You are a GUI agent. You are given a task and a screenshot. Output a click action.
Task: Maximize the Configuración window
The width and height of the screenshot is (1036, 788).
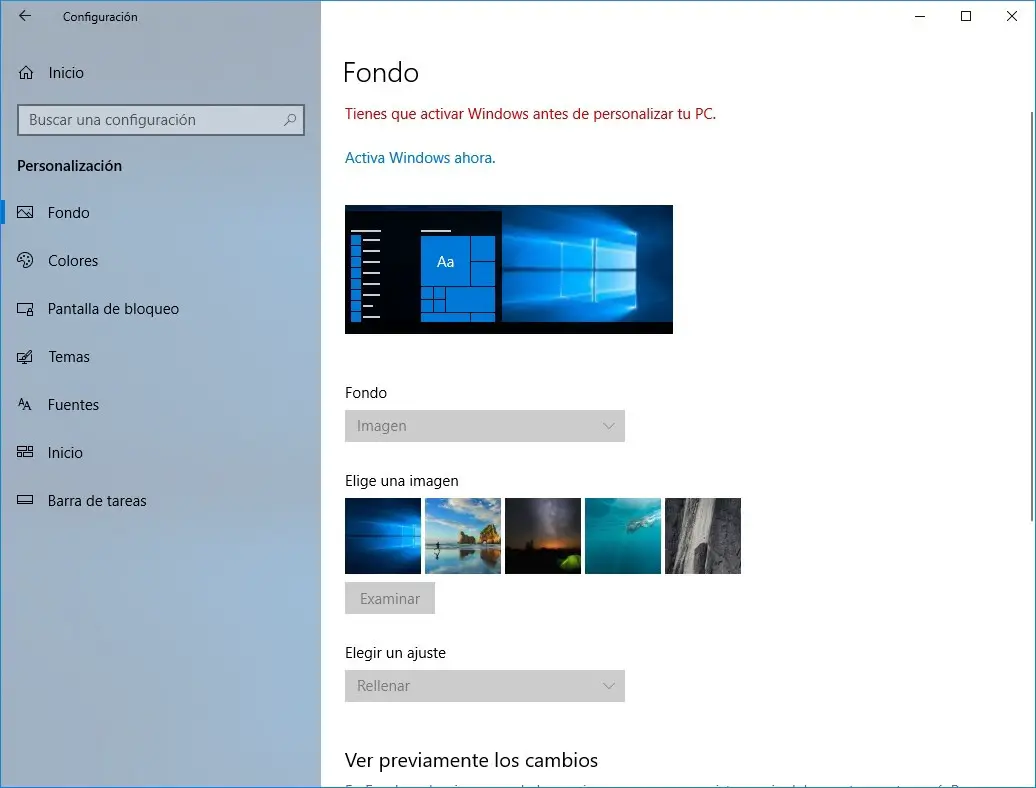point(966,16)
